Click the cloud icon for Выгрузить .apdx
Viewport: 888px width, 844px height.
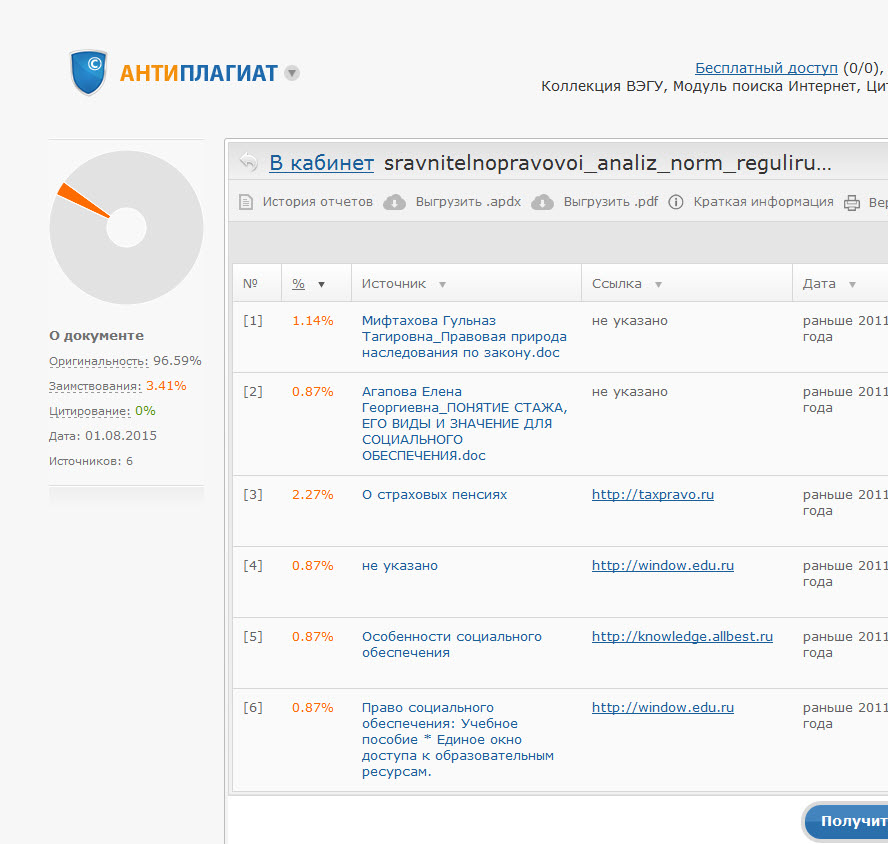click(x=394, y=202)
